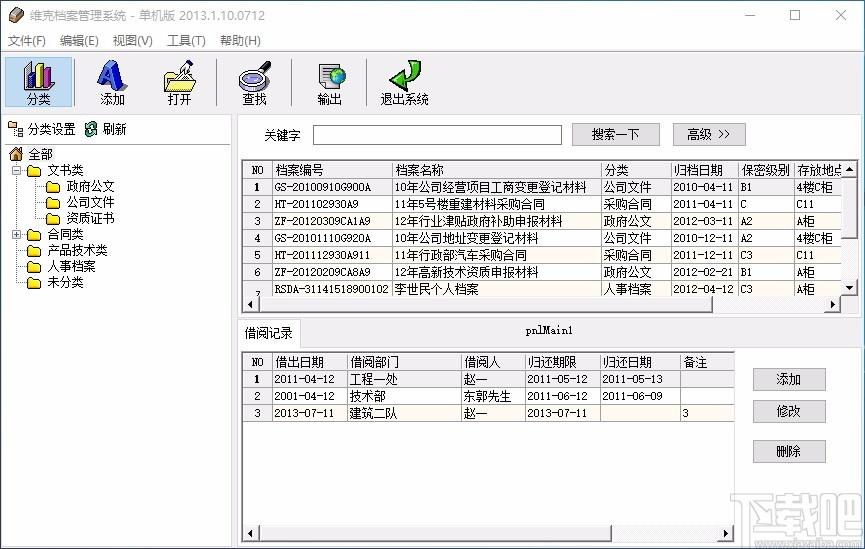Select the 政府公文 folder
Image resolution: width=865 pixels, height=549 pixels.
(x=79, y=186)
